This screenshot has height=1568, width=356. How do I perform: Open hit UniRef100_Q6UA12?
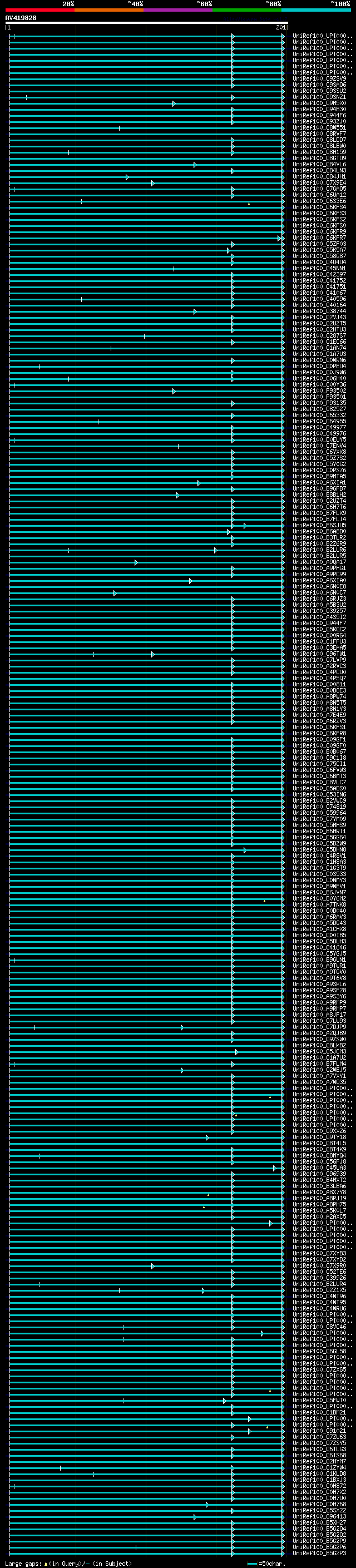point(319,195)
